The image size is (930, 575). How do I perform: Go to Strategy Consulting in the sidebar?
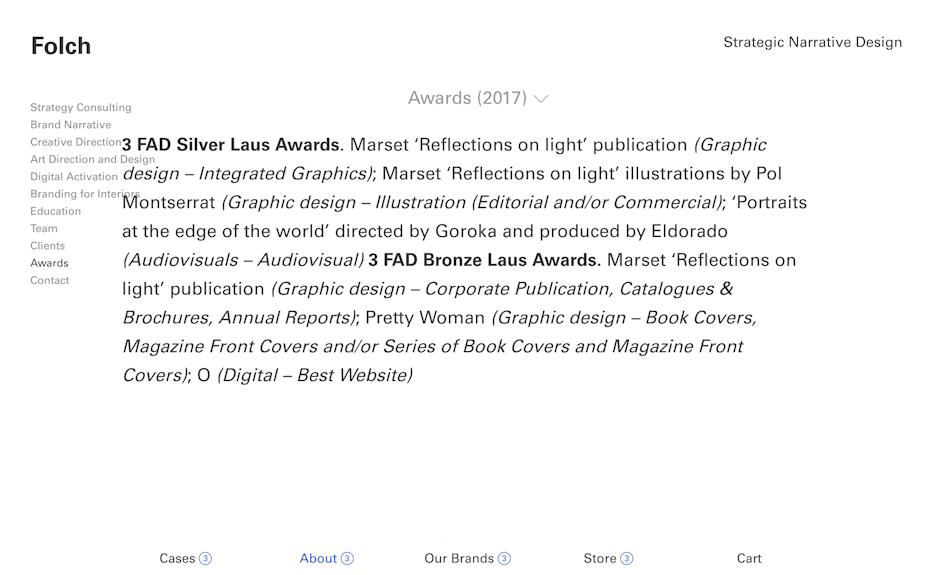coord(81,108)
